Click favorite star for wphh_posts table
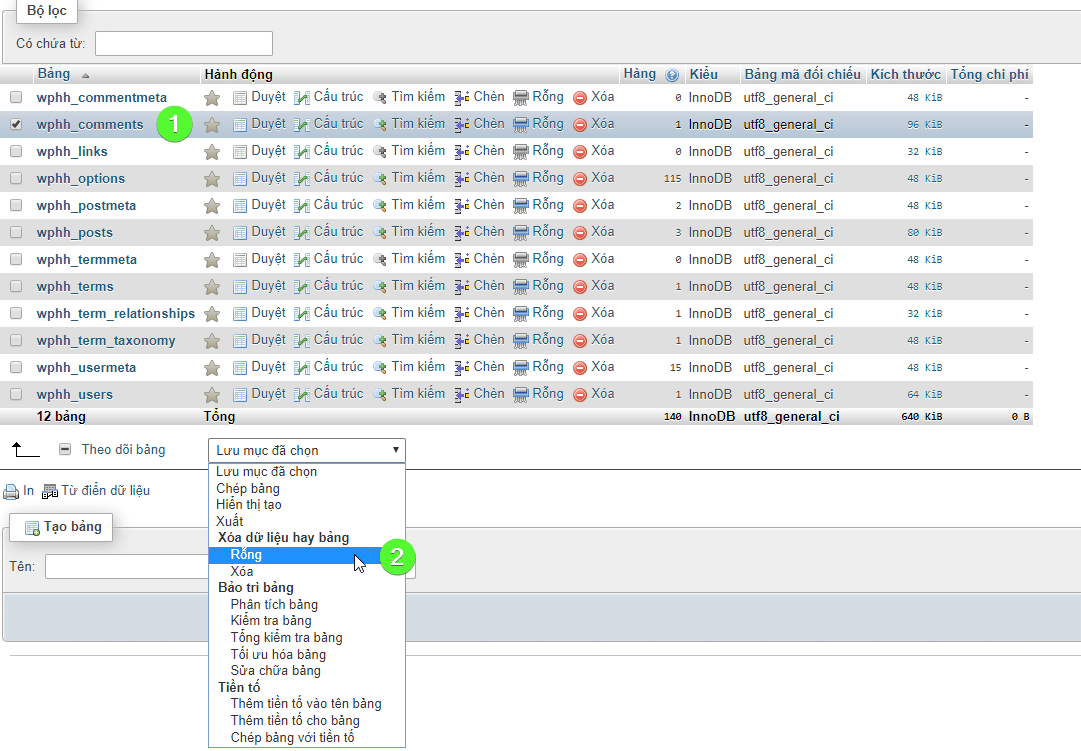Image resolution: width=1081 pixels, height=751 pixels. [212, 233]
